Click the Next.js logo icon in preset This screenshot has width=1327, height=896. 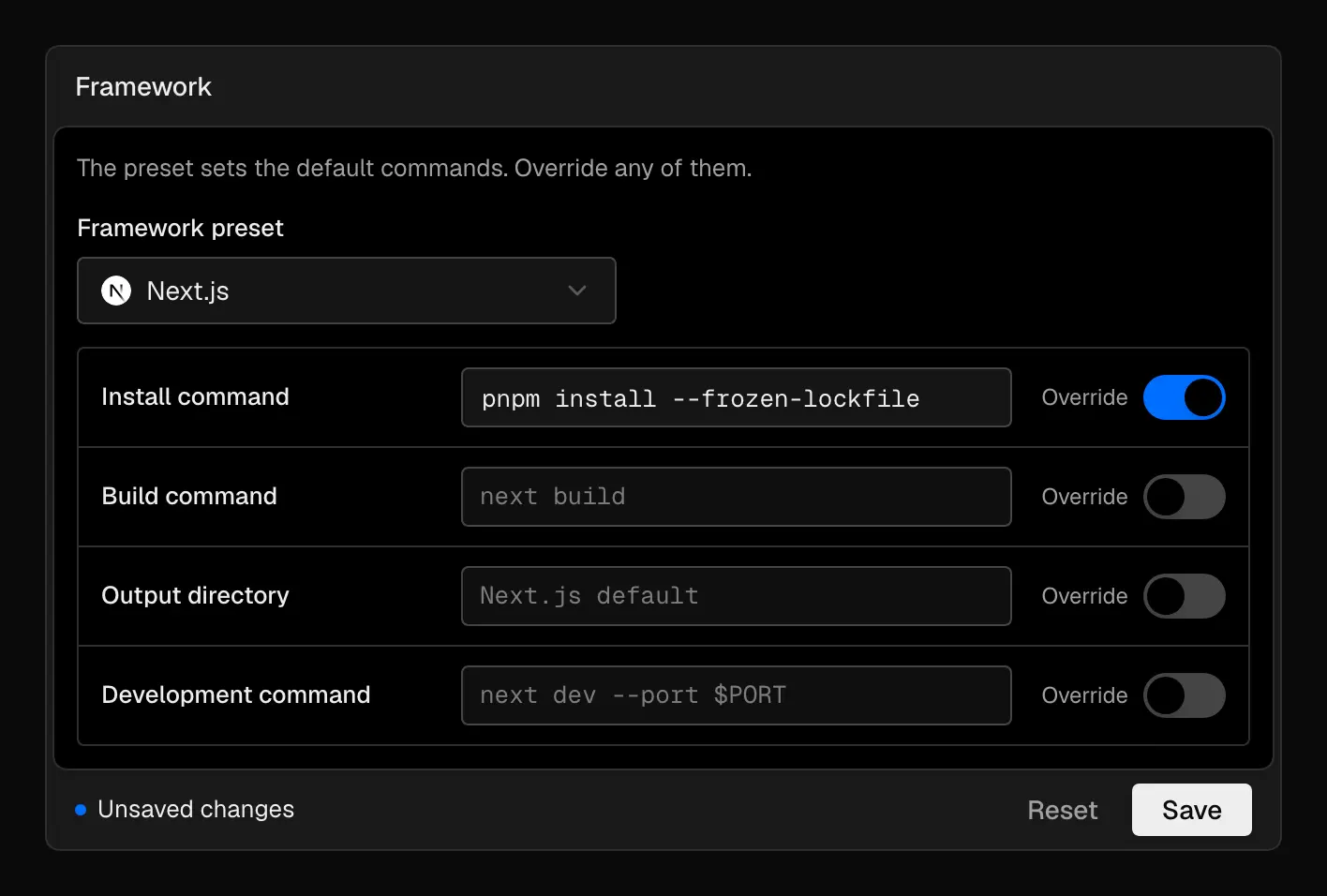pyautogui.click(x=116, y=291)
